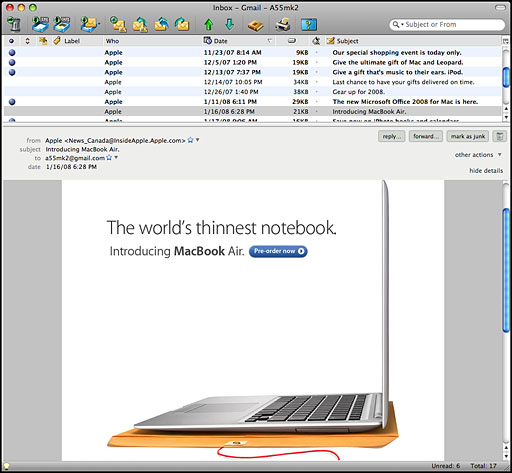The image size is (512, 473).
Task: Click the icon button right of mark as junk
Action: pyautogui.click(x=499, y=136)
